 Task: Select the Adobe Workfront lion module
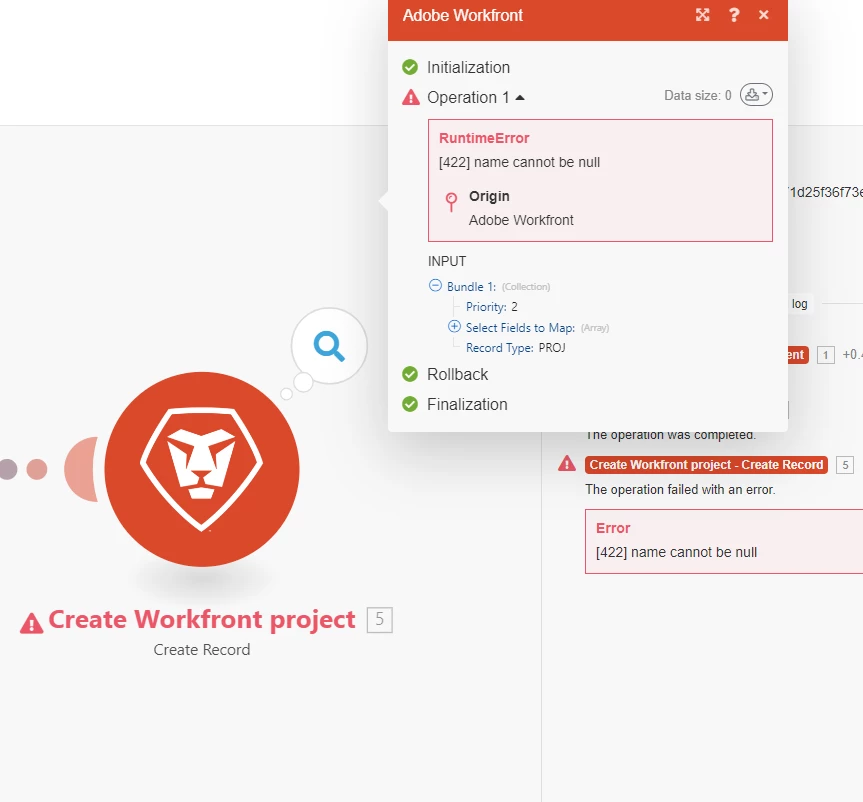coord(202,469)
